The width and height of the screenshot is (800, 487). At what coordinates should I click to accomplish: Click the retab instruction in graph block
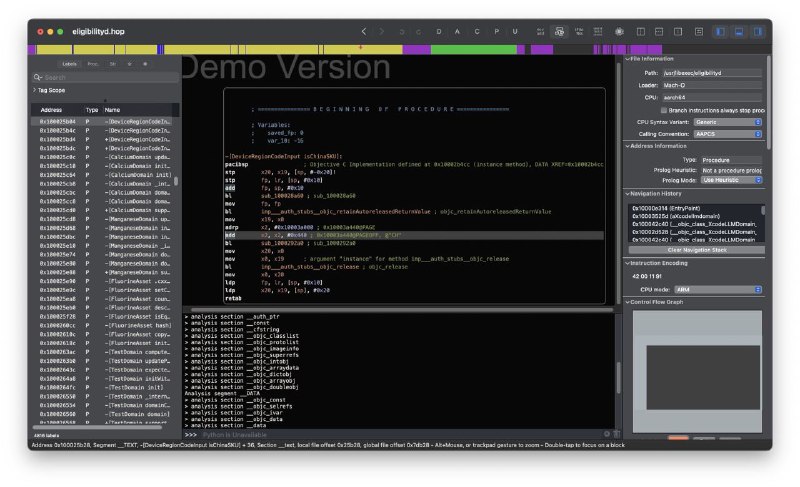(x=233, y=298)
